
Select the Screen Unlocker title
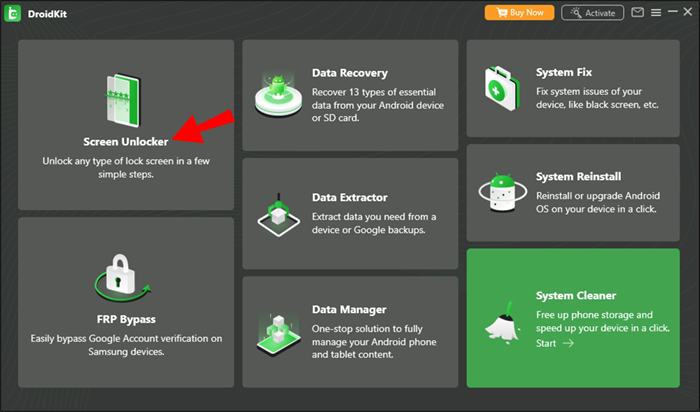(125, 141)
